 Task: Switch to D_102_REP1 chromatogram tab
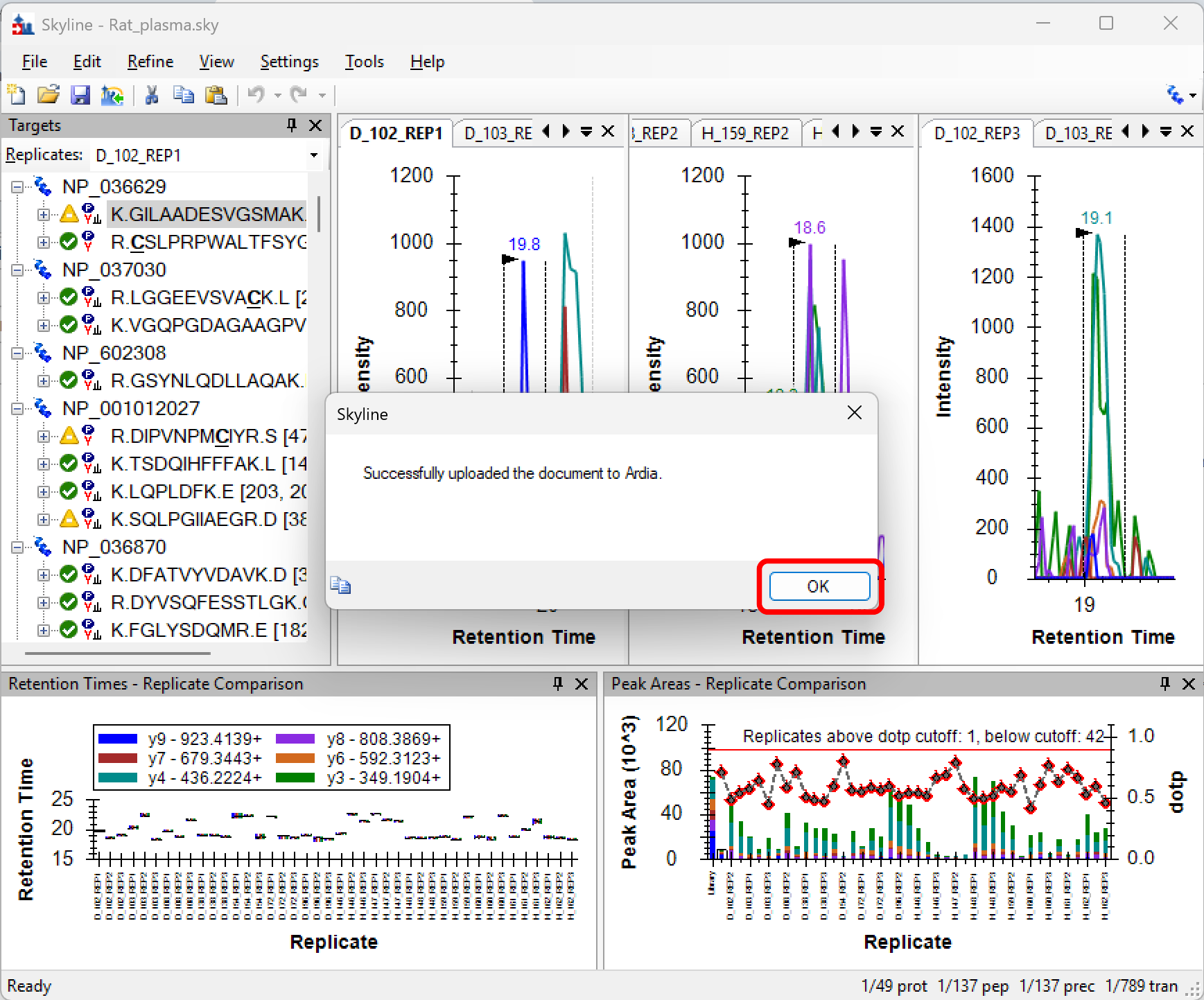(x=396, y=133)
